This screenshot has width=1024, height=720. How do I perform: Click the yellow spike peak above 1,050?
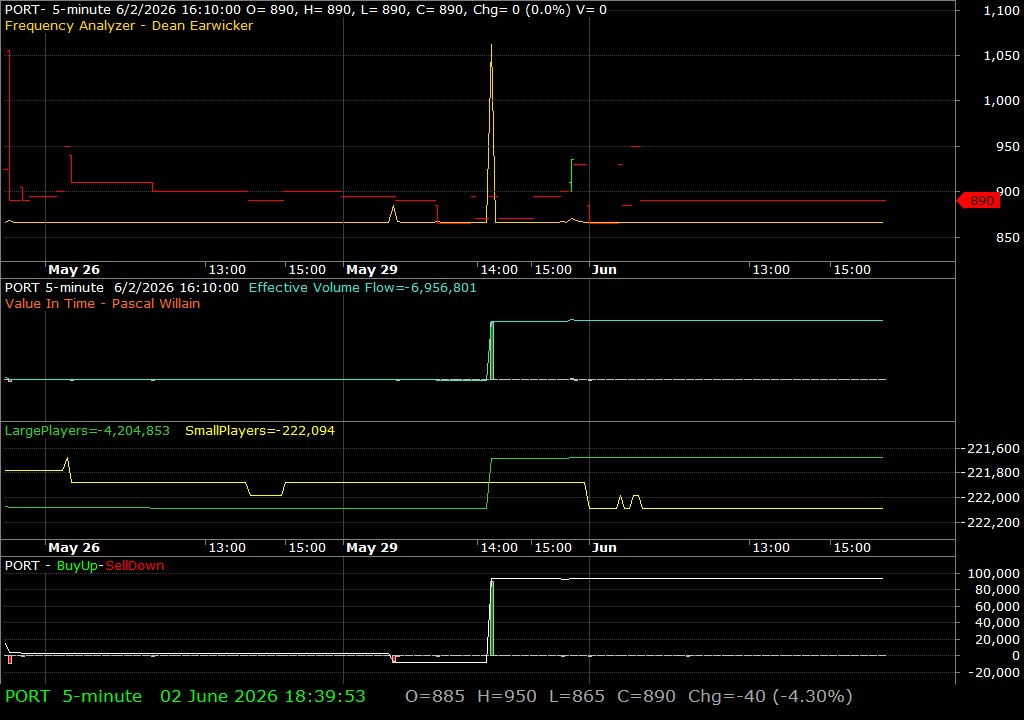click(x=491, y=45)
